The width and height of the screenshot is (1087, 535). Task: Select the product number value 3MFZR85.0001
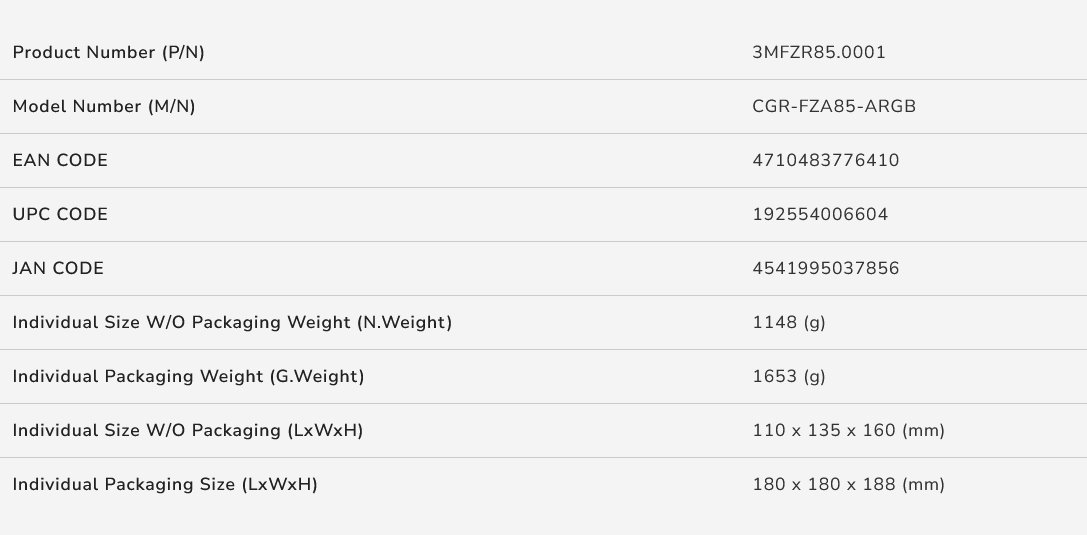[818, 52]
